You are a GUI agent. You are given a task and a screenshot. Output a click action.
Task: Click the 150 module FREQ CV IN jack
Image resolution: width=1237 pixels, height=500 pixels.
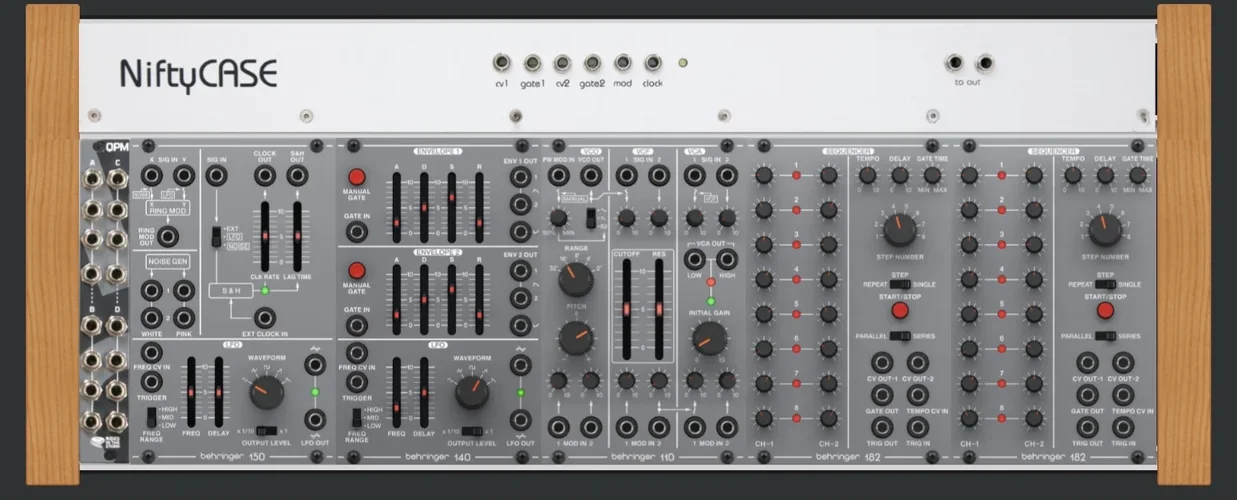point(151,352)
